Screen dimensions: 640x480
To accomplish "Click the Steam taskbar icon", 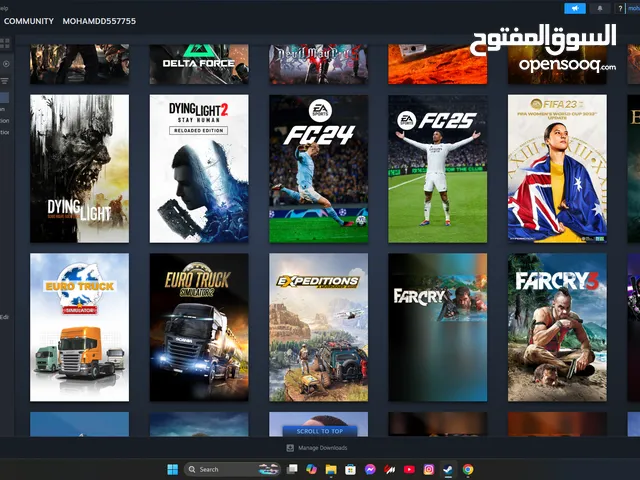I will (x=448, y=469).
